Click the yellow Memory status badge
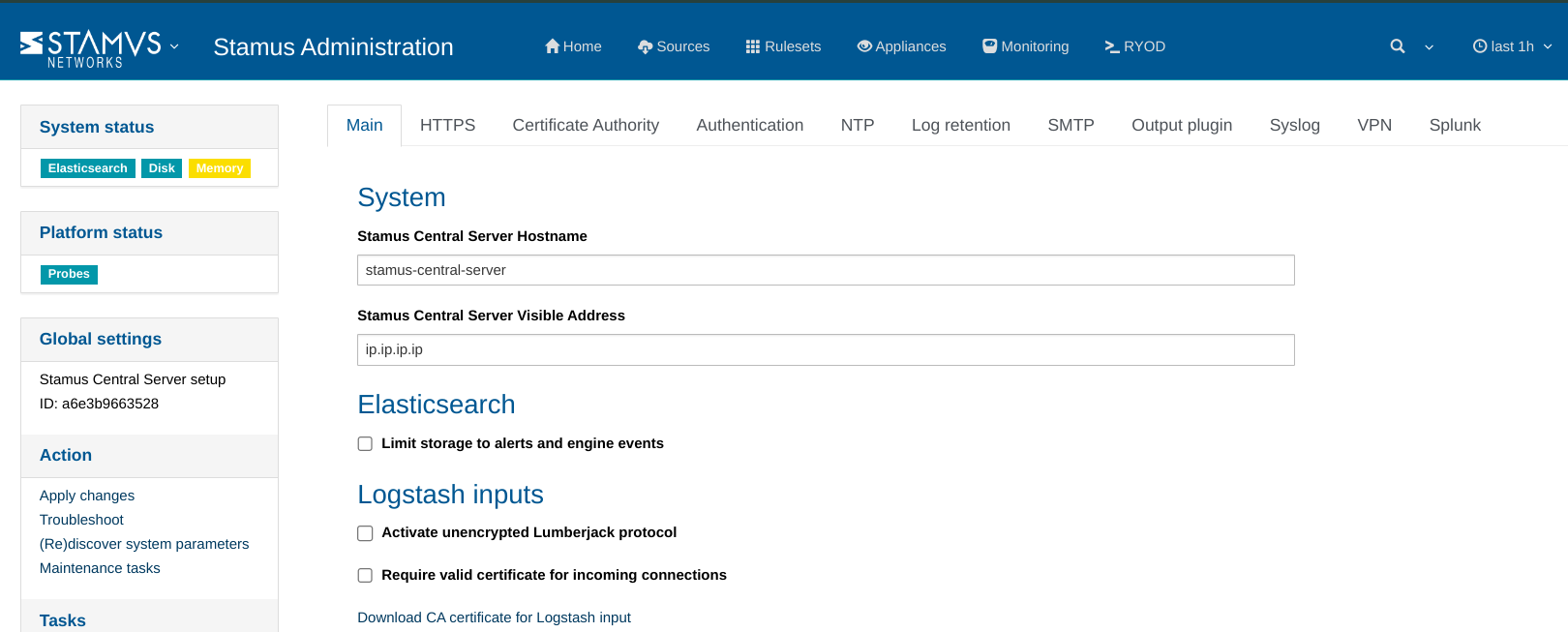Image resolution: width=1568 pixels, height=632 pixels. [220, 168]
